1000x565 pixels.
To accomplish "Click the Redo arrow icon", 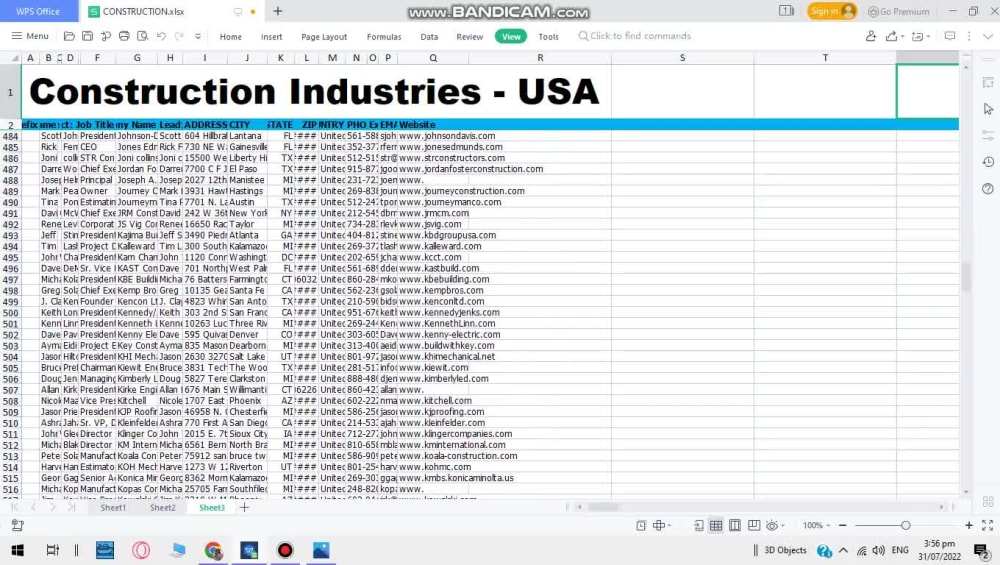I will 180,36.
